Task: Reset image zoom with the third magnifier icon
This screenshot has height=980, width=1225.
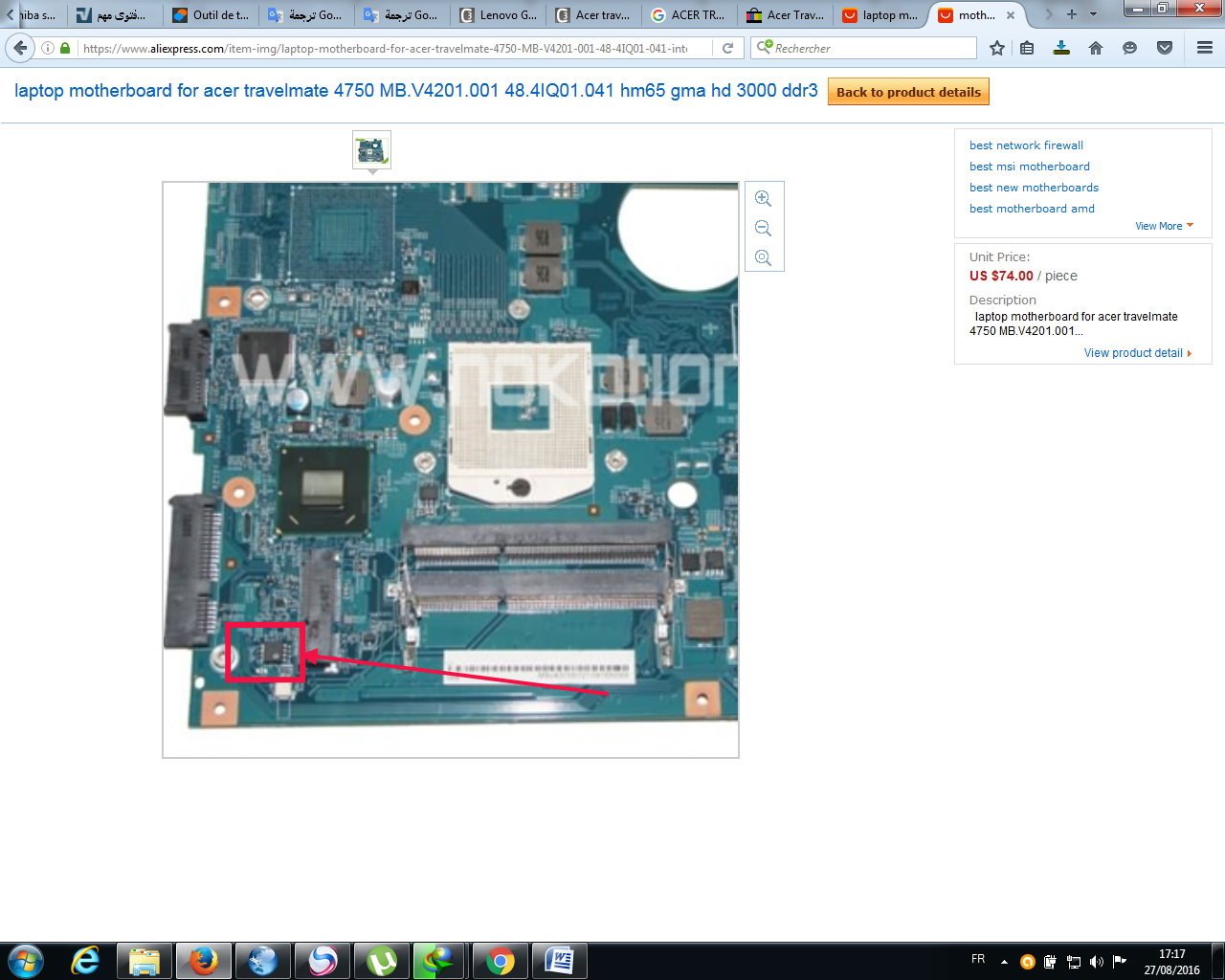Action: tap(763, 257)
